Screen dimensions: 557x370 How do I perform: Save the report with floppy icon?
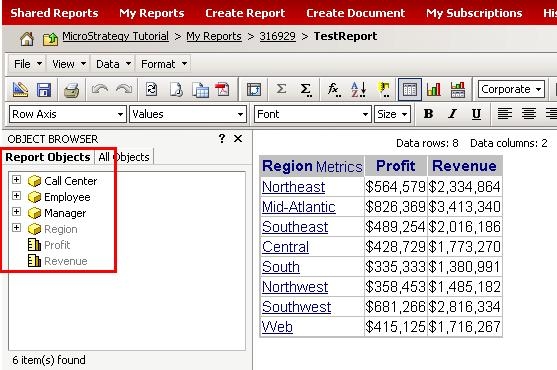(44, 90)
